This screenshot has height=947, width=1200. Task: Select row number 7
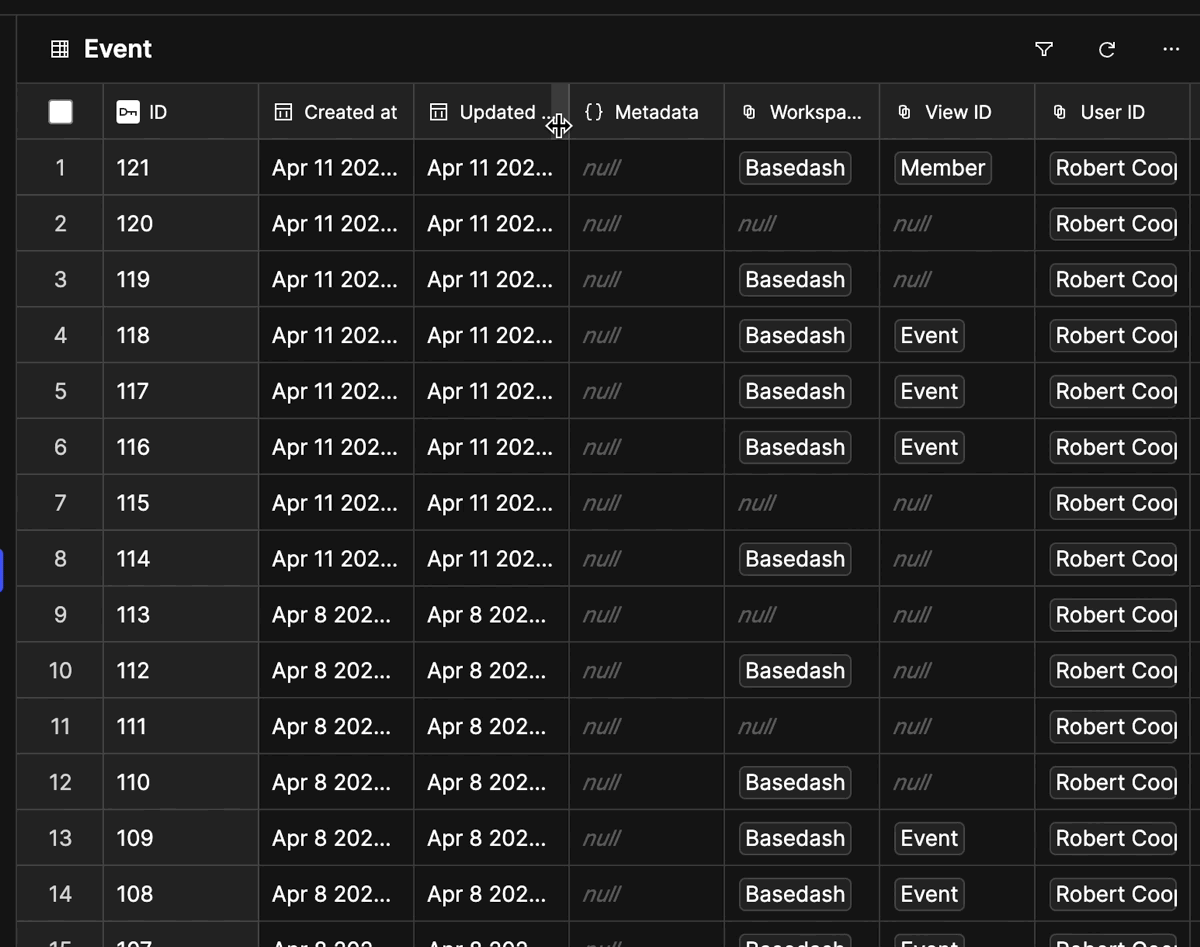(x=60, y=503)
